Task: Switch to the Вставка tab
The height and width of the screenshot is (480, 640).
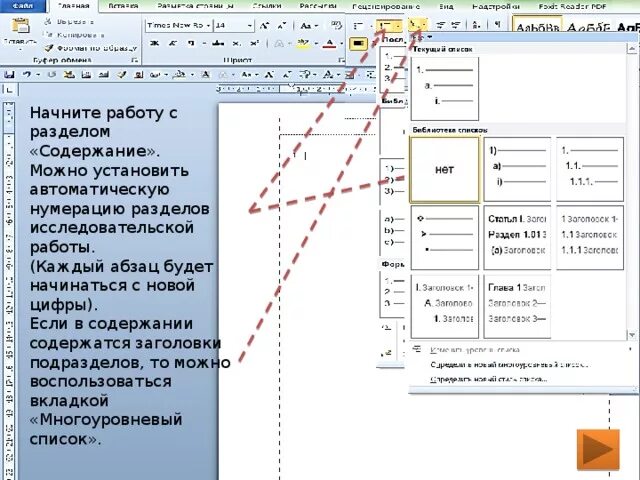Action: [x=123, y=6]
